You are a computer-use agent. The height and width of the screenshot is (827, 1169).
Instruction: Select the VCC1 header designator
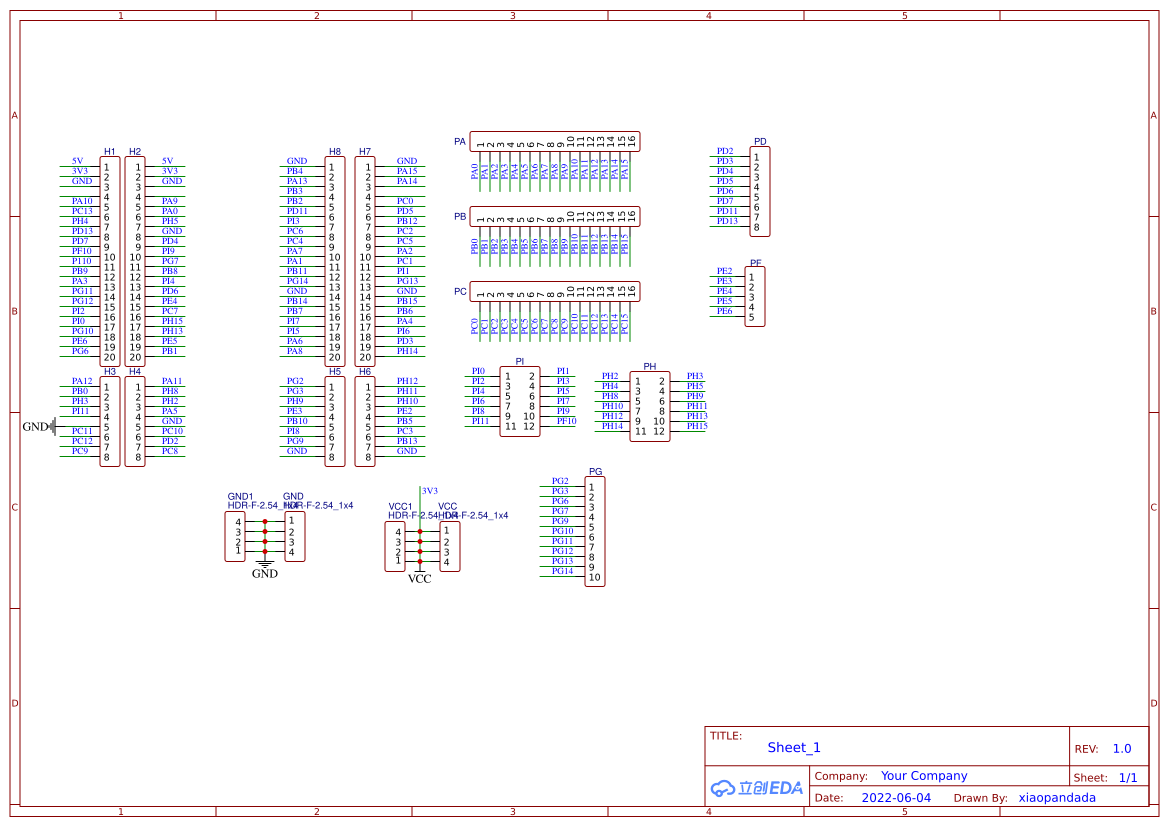click(x=400, y=507)
